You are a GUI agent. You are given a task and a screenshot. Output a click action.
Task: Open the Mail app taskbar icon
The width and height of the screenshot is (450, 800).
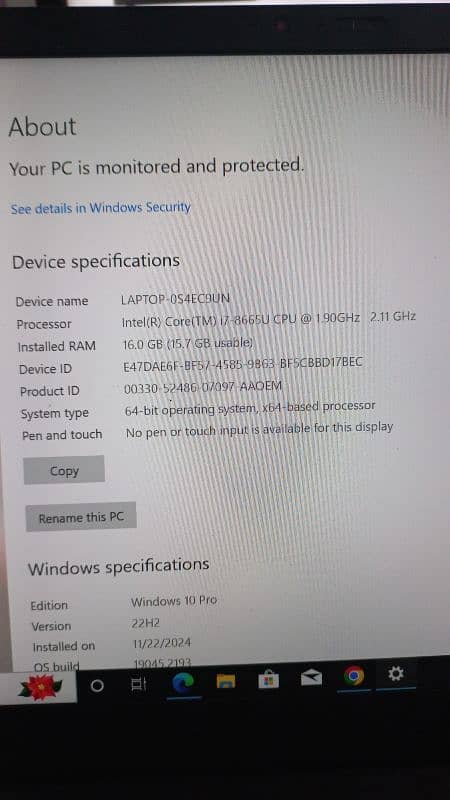pos(311,678)
